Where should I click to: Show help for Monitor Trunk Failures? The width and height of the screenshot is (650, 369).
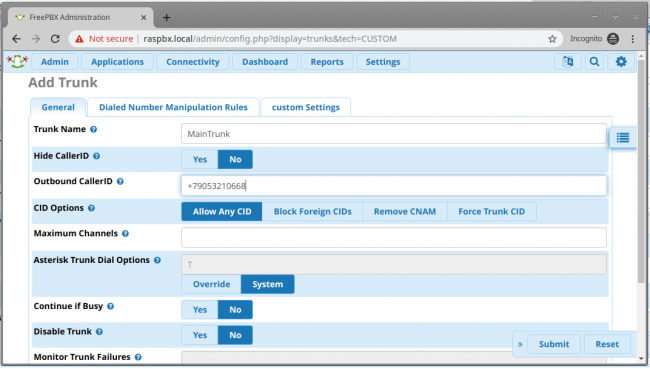pos(138,357)
